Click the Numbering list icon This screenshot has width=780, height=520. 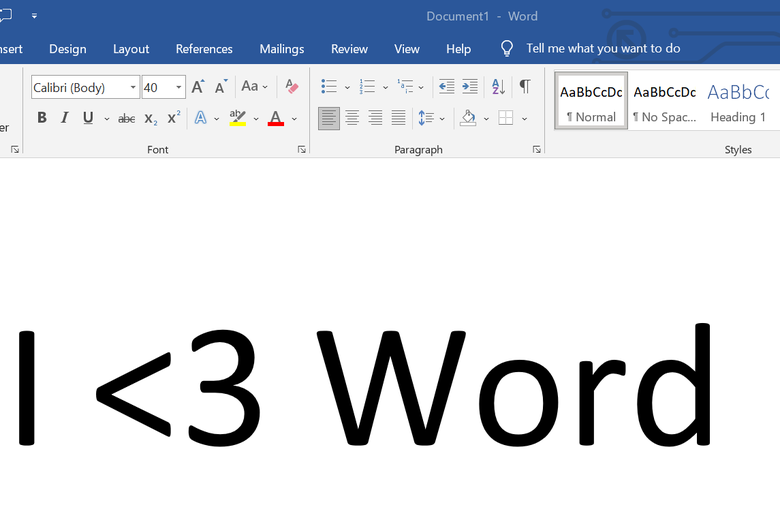367,87
